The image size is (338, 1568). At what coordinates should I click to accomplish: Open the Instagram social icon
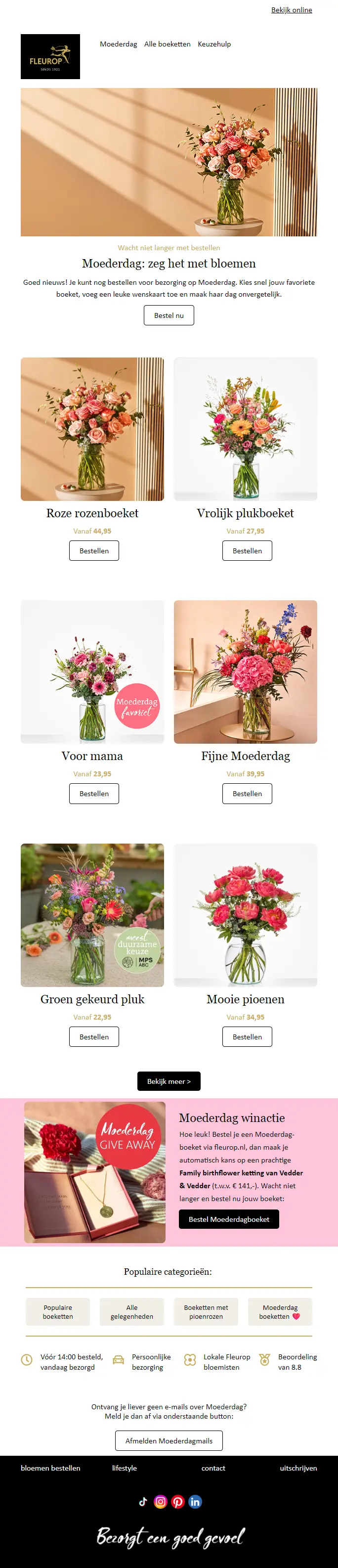[x=161, y=1501]
